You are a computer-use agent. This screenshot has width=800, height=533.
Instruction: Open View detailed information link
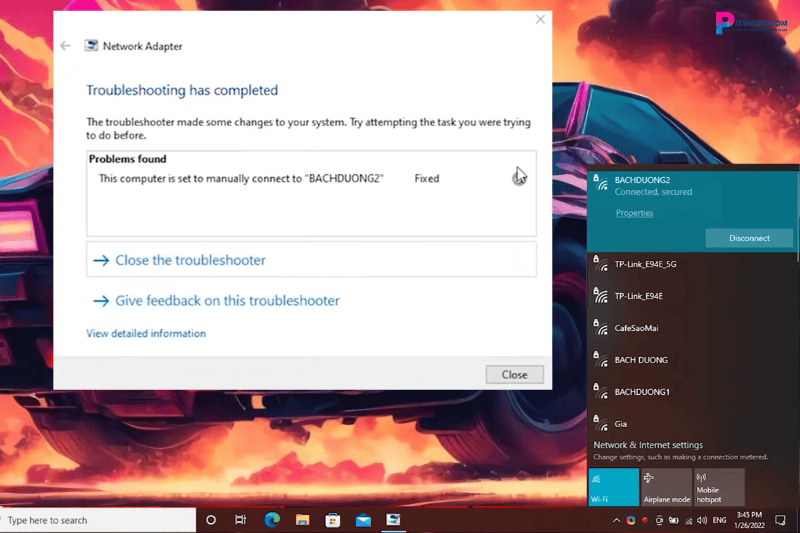pos(146,333)
